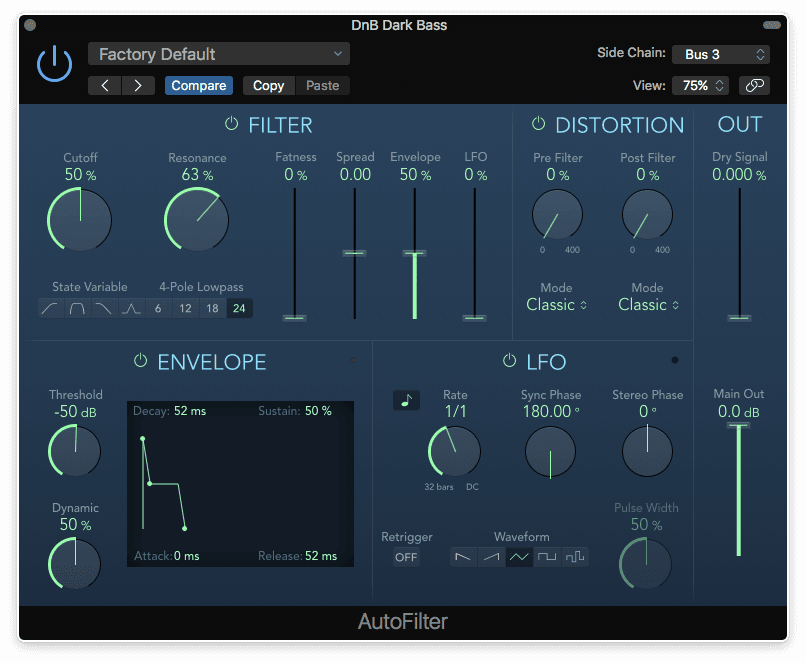806x663 pixels.
Task: Load the next preset with right arrow
Action: coord(138,85)
